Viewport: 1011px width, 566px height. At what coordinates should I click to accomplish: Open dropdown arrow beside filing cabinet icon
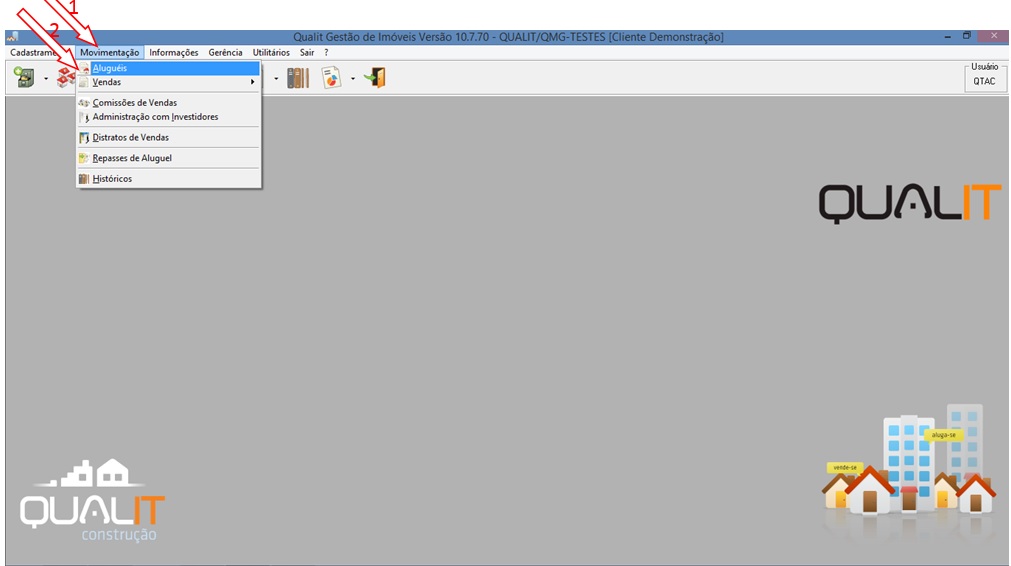coord(46,79)
